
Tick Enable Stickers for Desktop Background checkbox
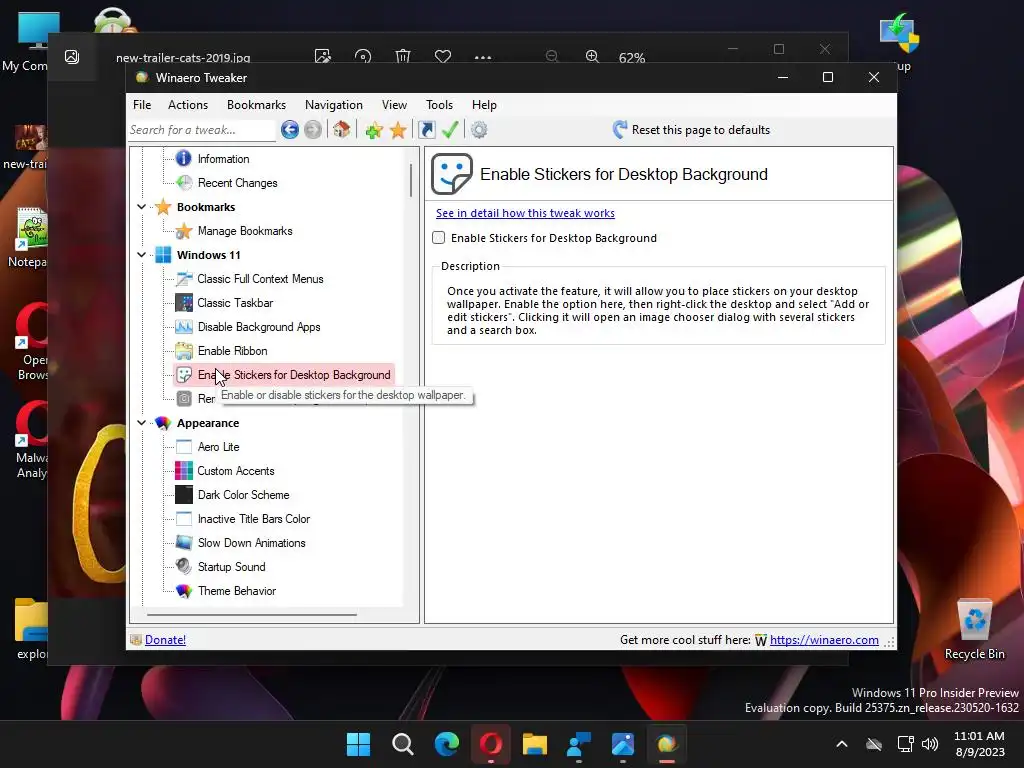point(439,238)
